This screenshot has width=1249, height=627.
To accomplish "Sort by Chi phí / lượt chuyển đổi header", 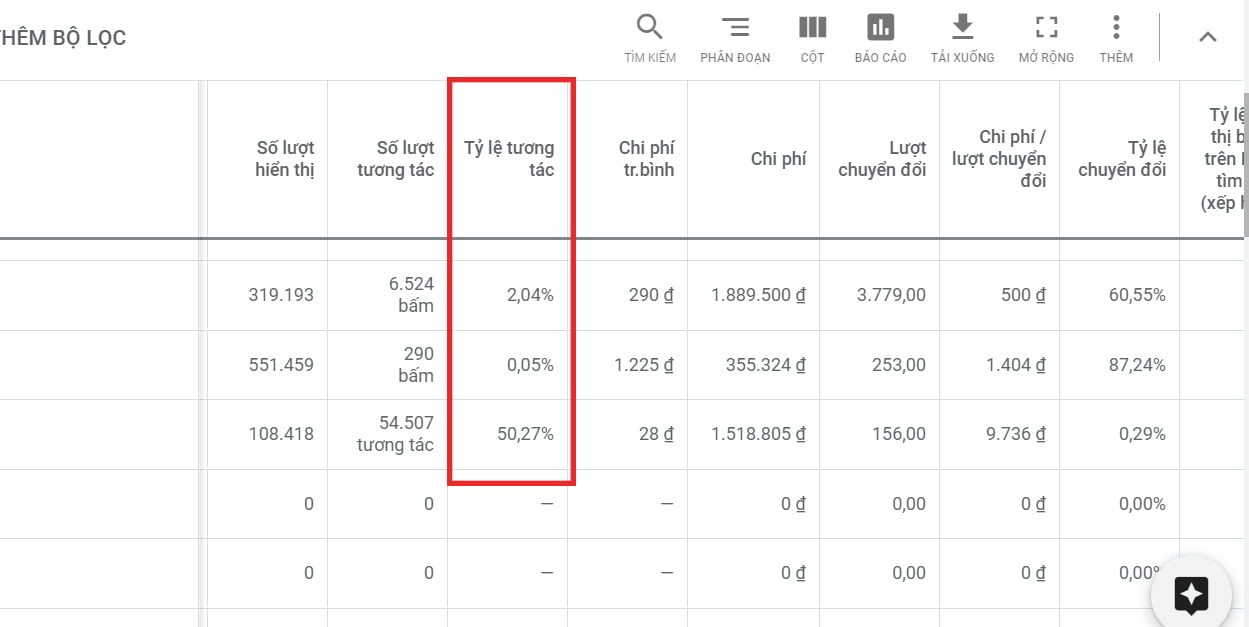I will point(999,159).
